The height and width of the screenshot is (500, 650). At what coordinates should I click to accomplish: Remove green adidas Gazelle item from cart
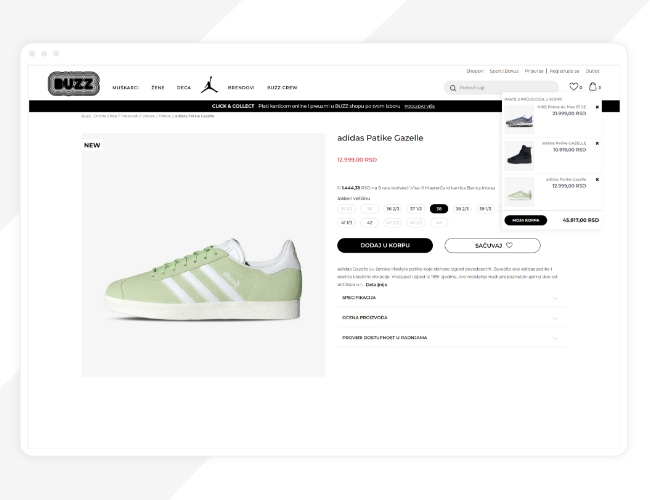pos(597,180)
